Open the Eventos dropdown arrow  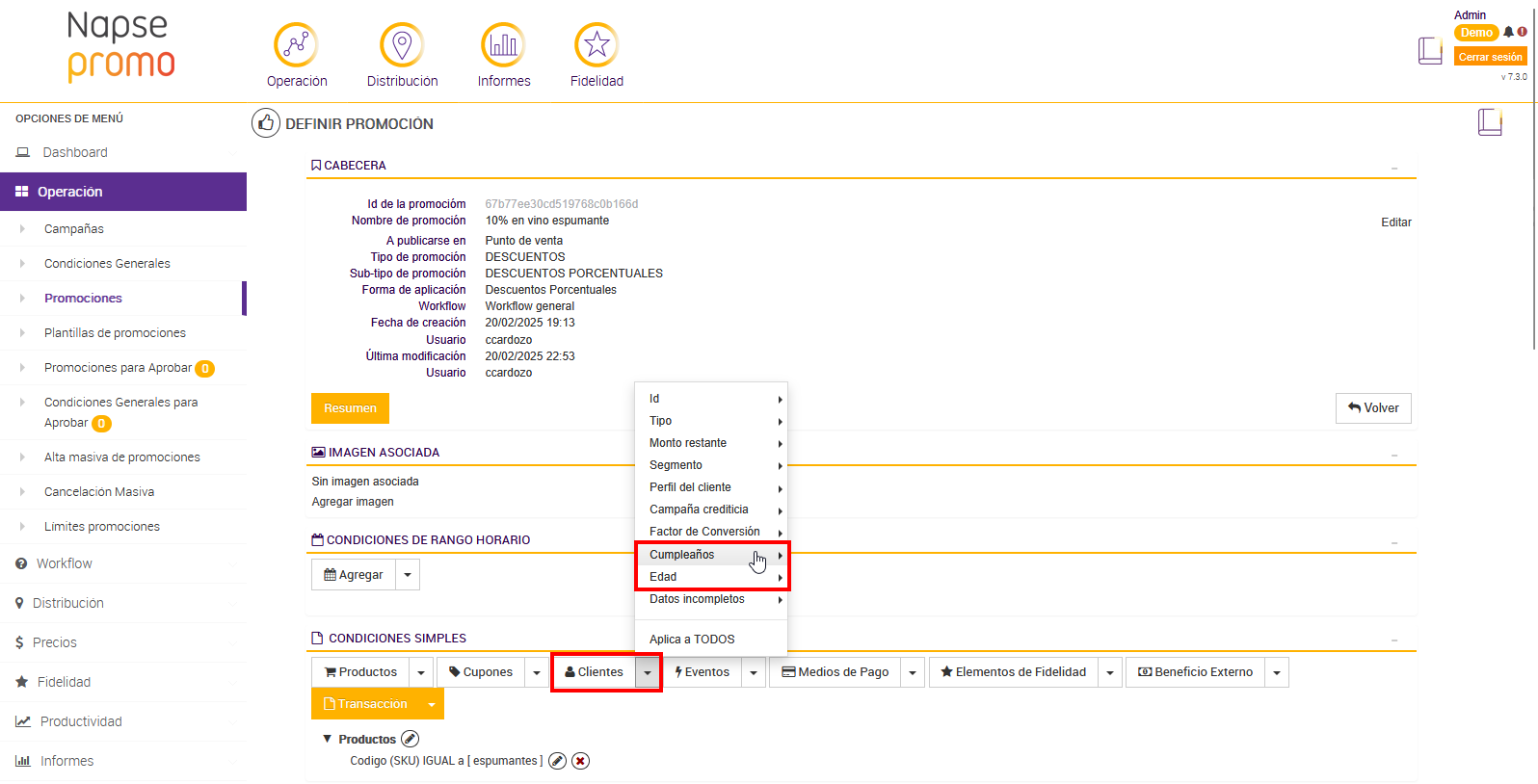pyautogui.click(x=754, y=672)
